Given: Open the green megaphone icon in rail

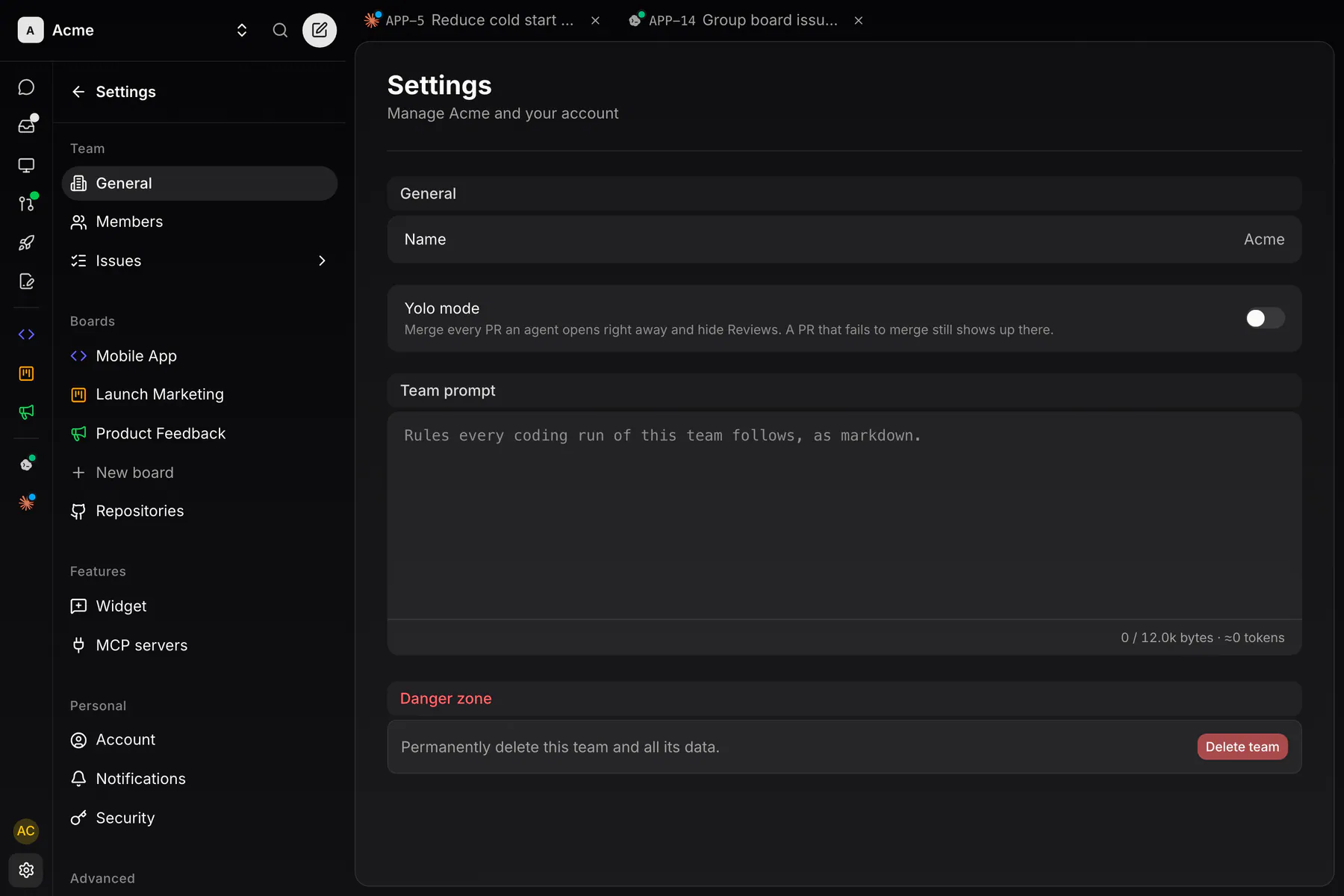Looking at the screenshot, I should 26,412.
